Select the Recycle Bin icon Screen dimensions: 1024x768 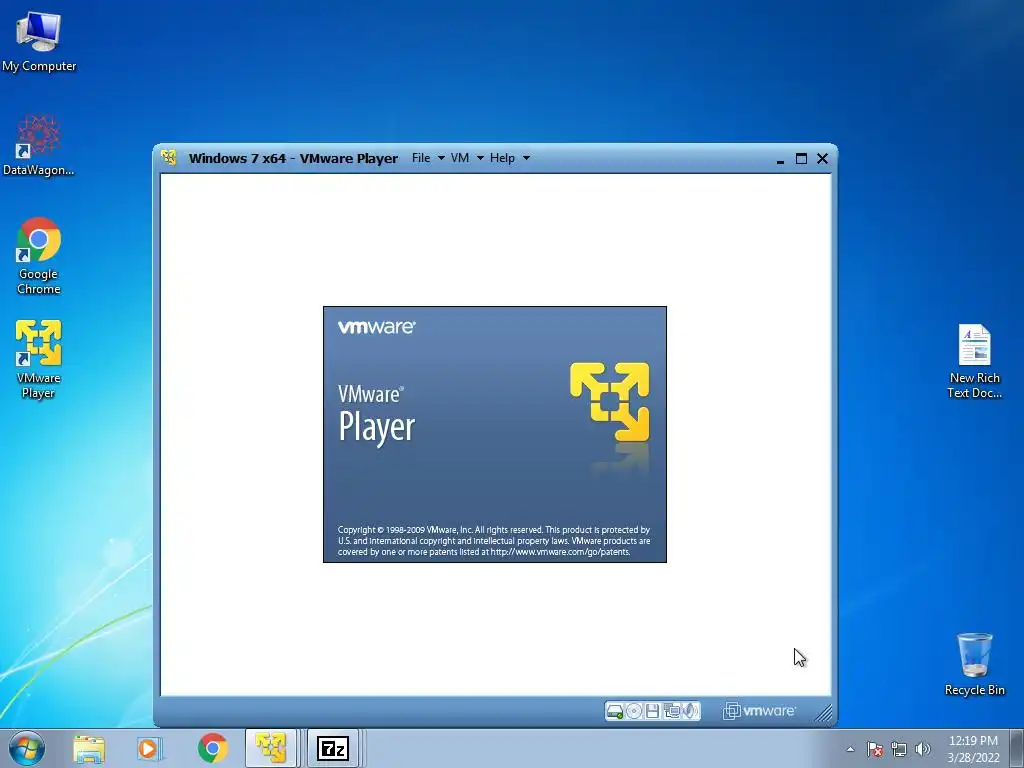[x=974, y=664]
